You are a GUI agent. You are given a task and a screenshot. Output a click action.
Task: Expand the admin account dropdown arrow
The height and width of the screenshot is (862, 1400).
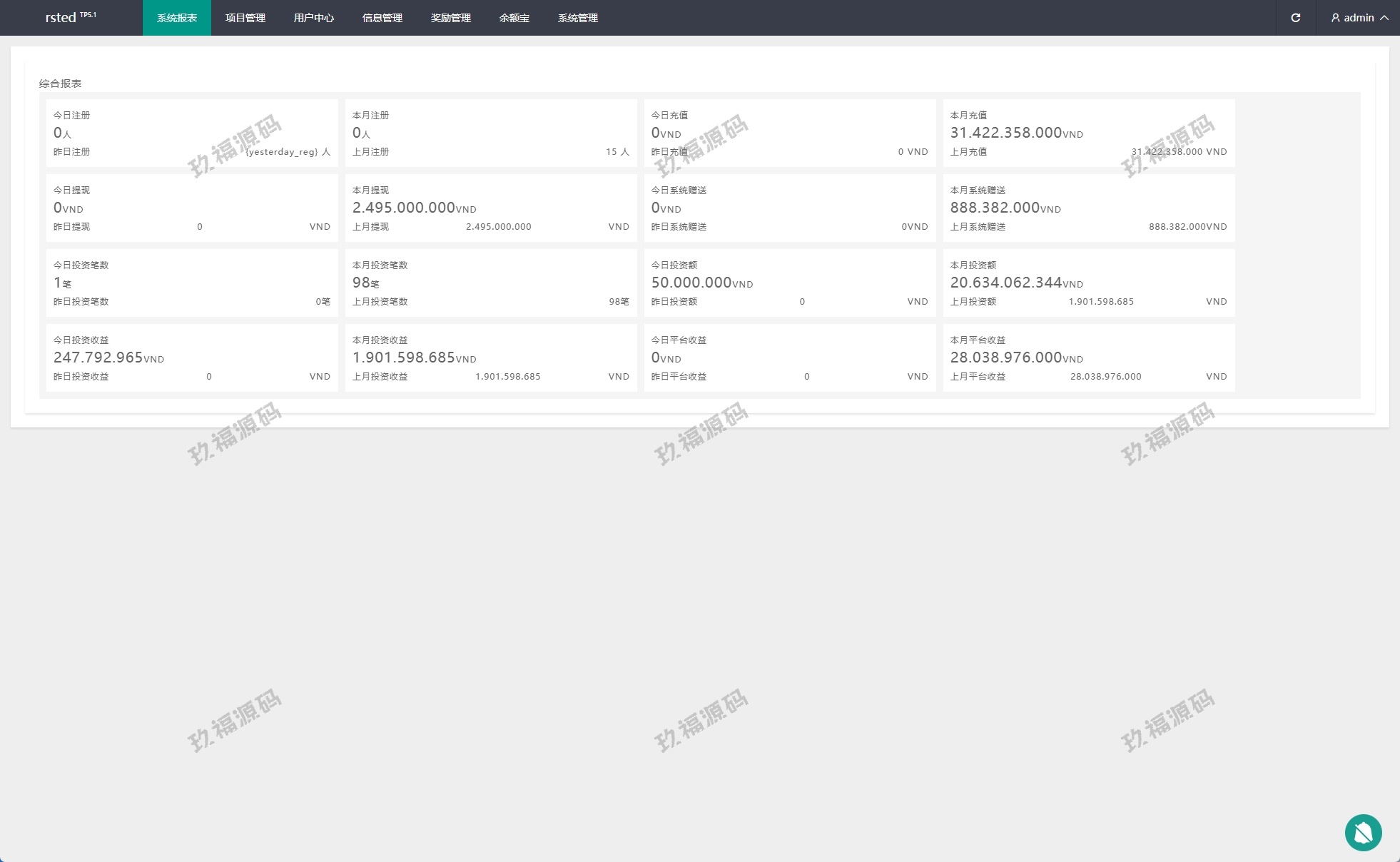[1384, 18]
